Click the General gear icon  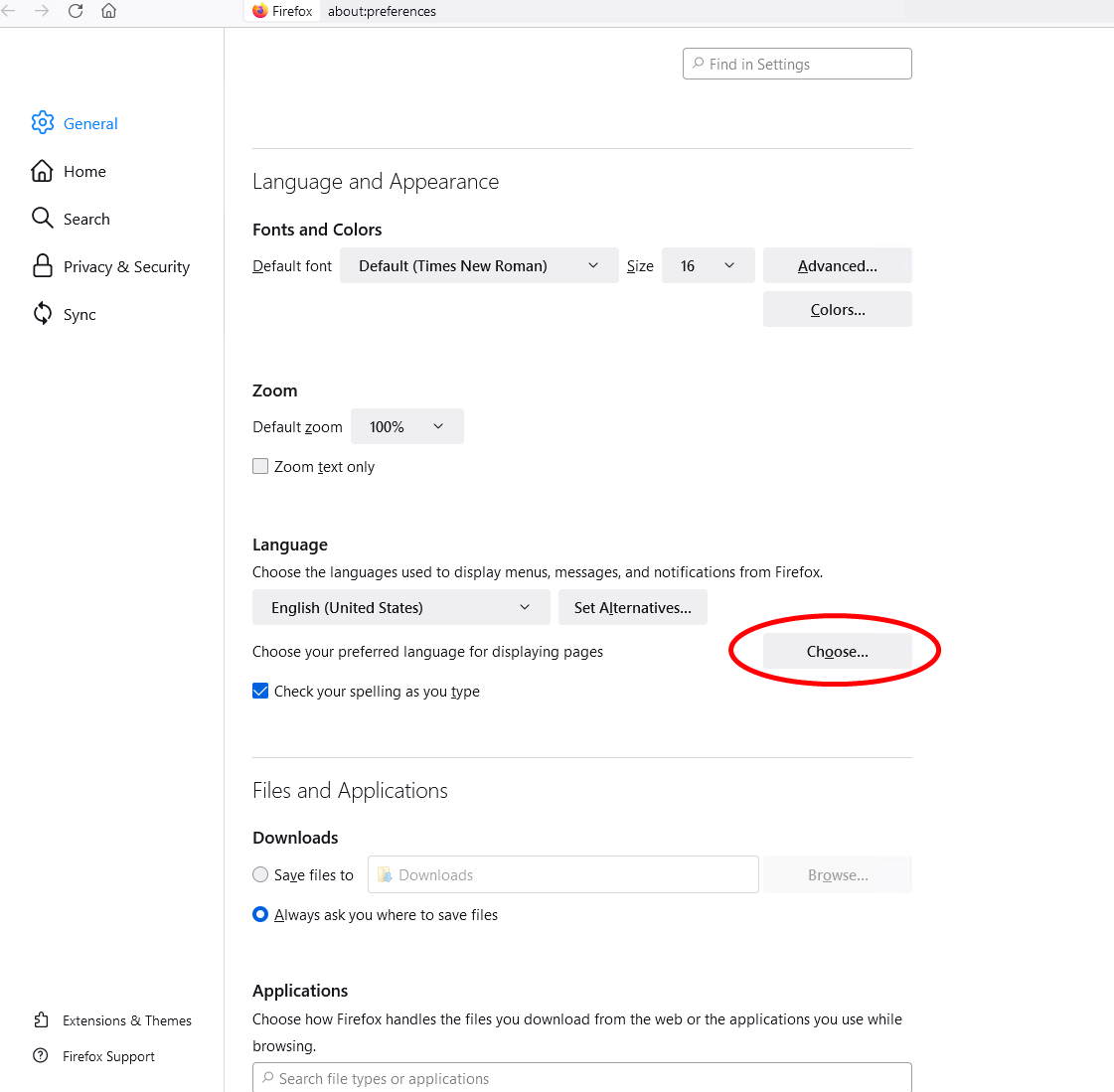43,123
